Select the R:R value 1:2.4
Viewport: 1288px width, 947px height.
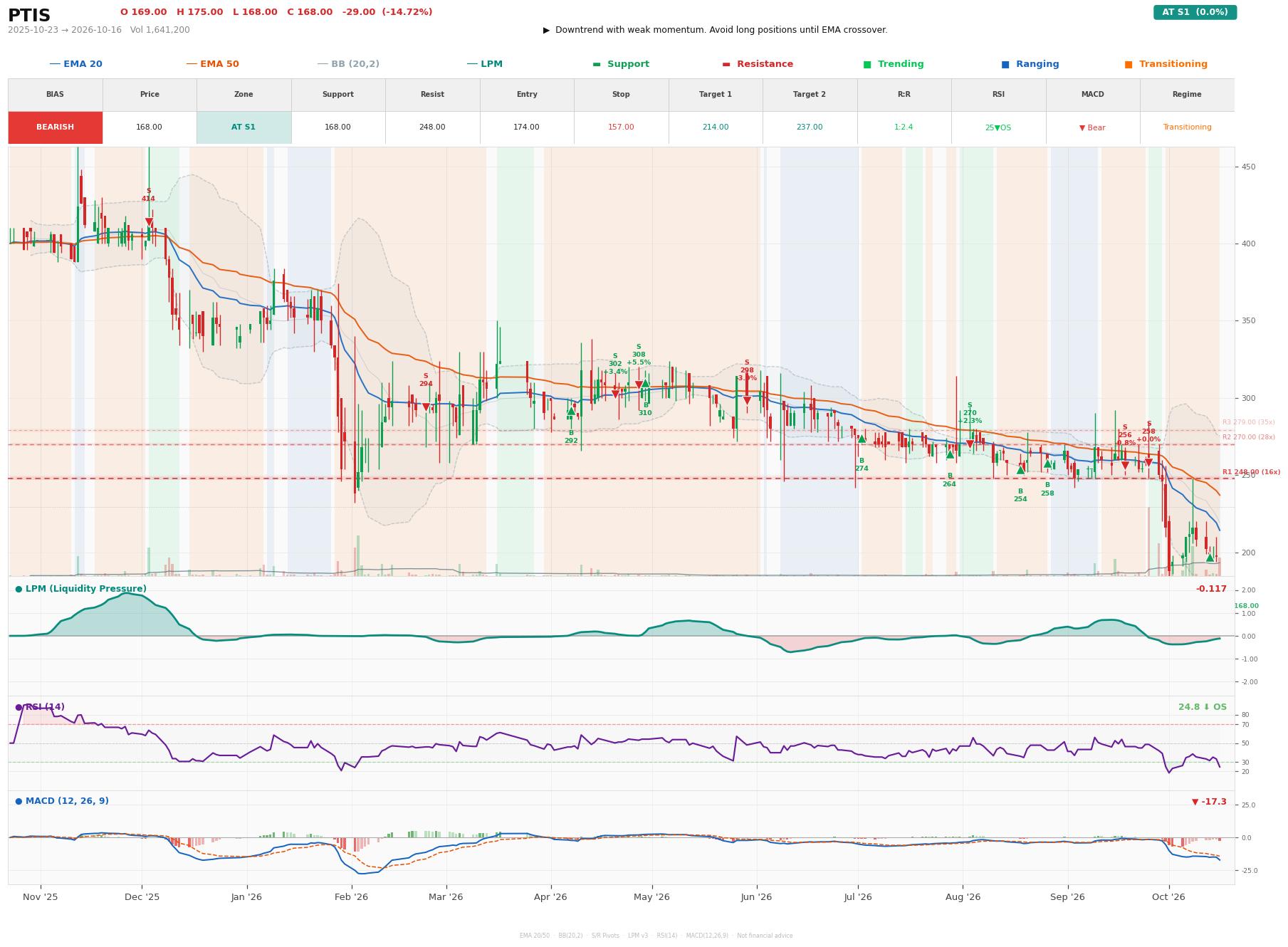(904, 127)
